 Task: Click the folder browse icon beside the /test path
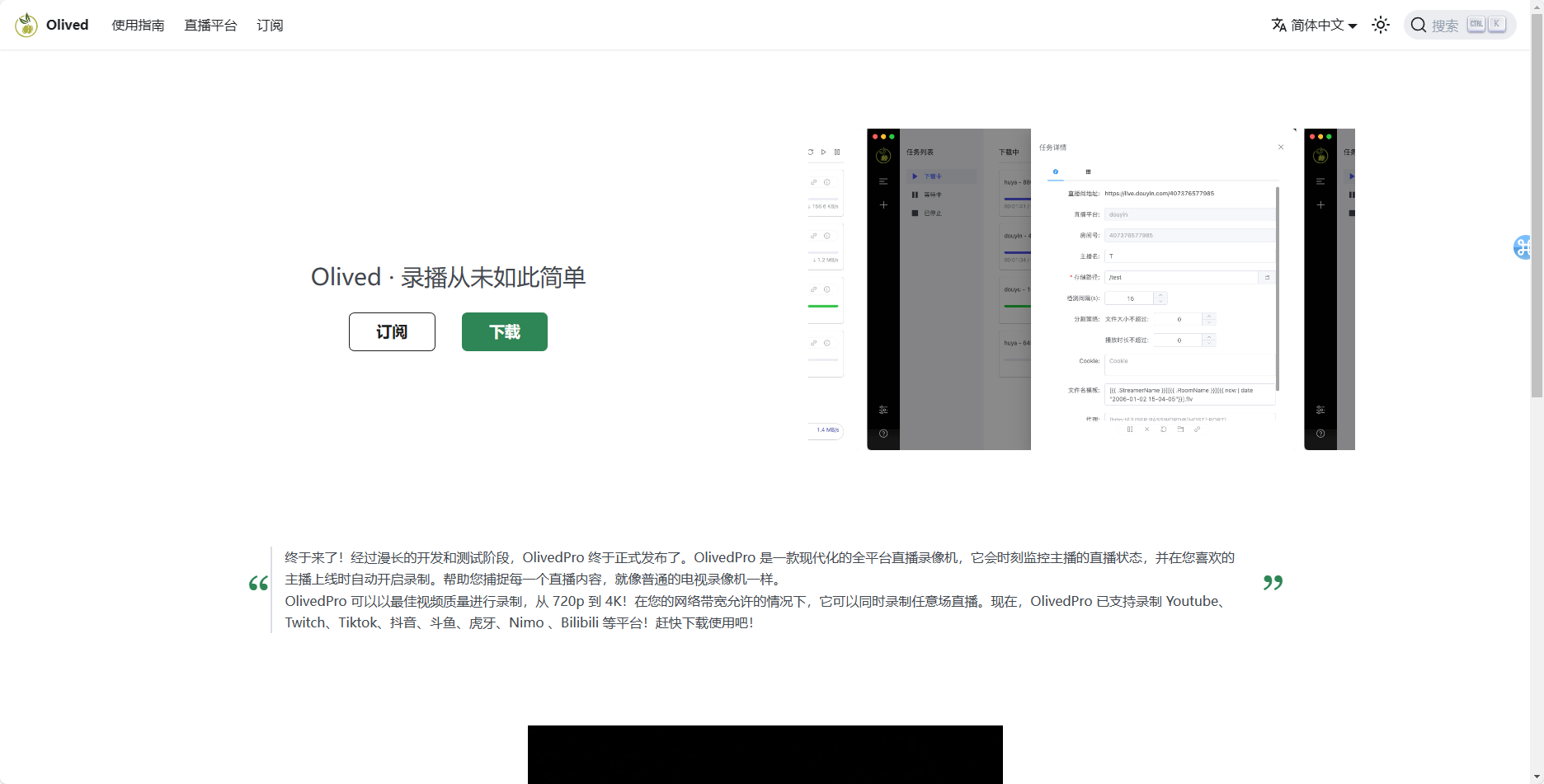1267,277
